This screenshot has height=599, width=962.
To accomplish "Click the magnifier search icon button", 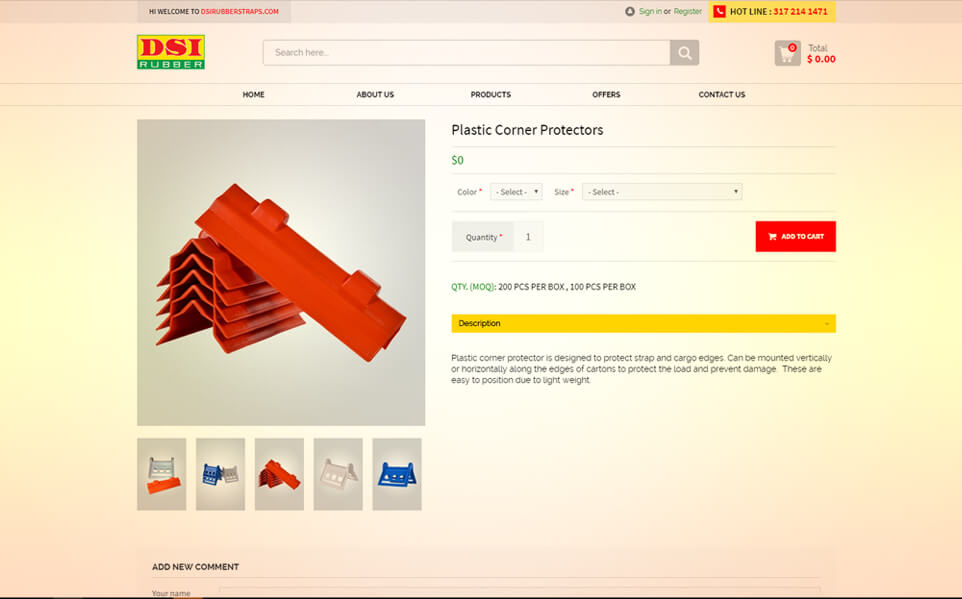I will (685, 53).
